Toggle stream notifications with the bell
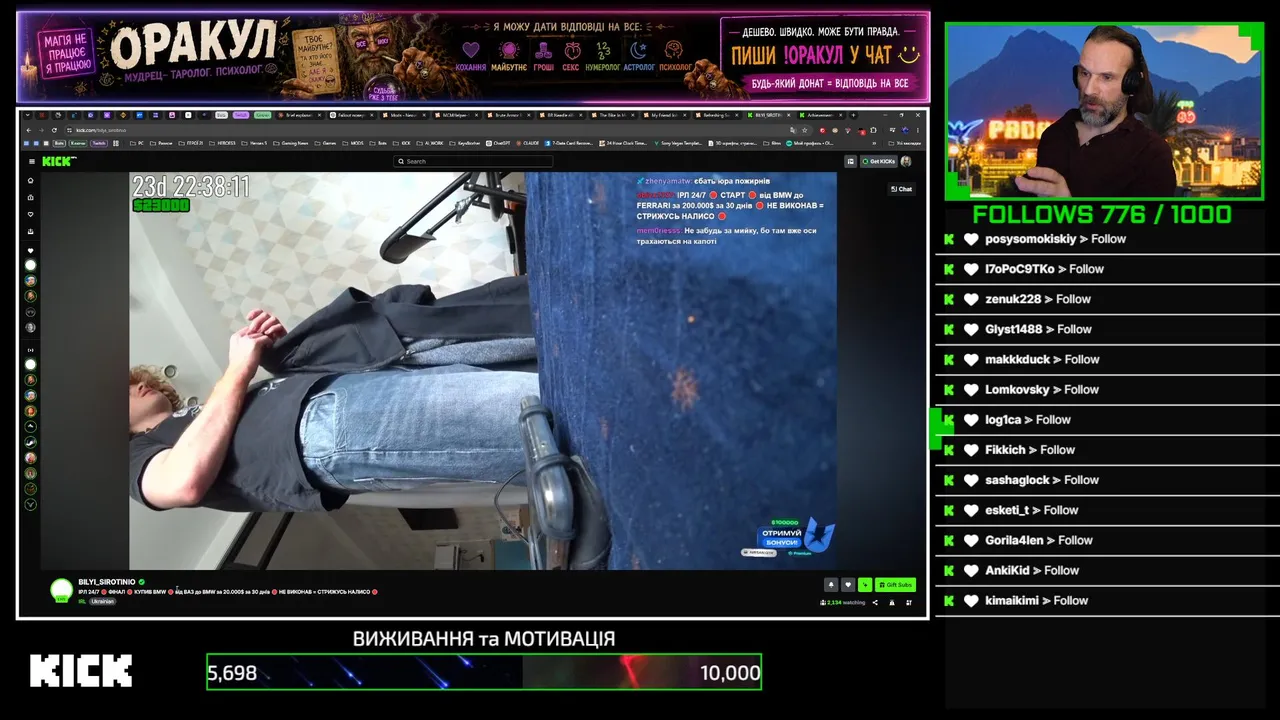The image size is (1280, 720). point(831,585)
